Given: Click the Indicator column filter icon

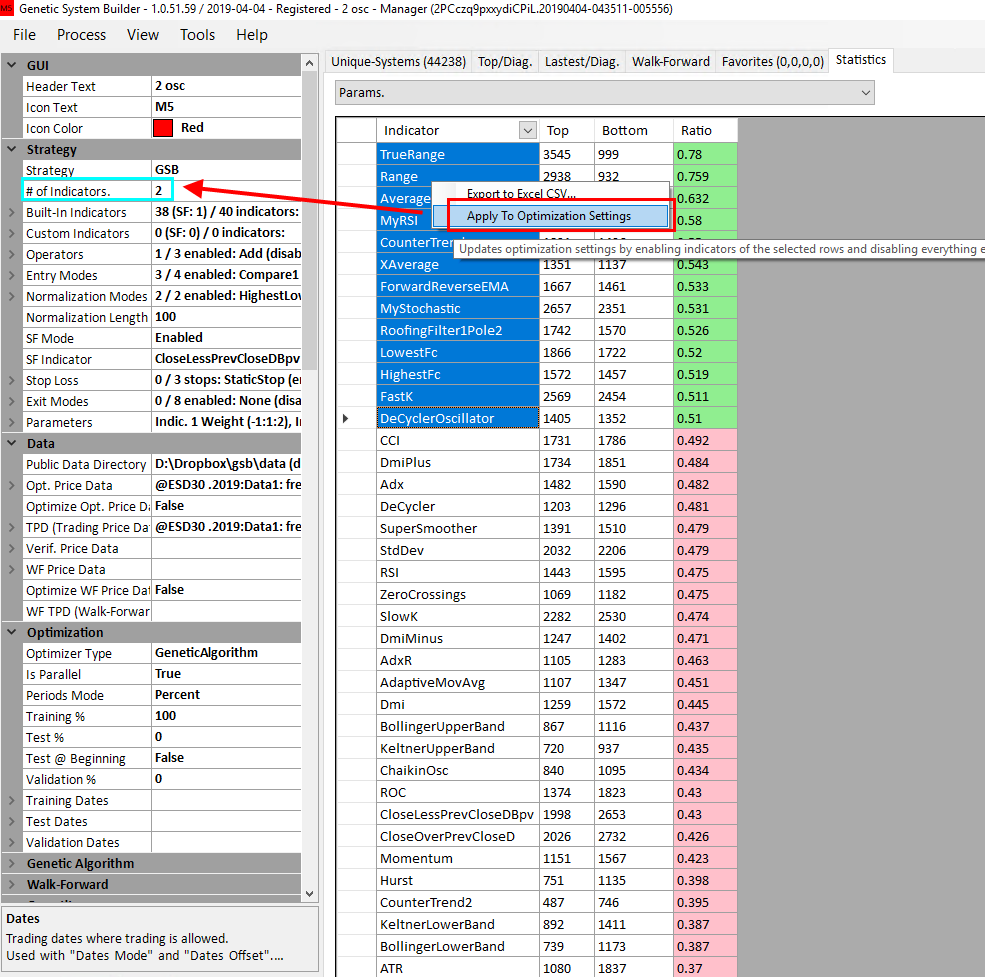Looking at the screenshot, I should click(x=527, y=130).
